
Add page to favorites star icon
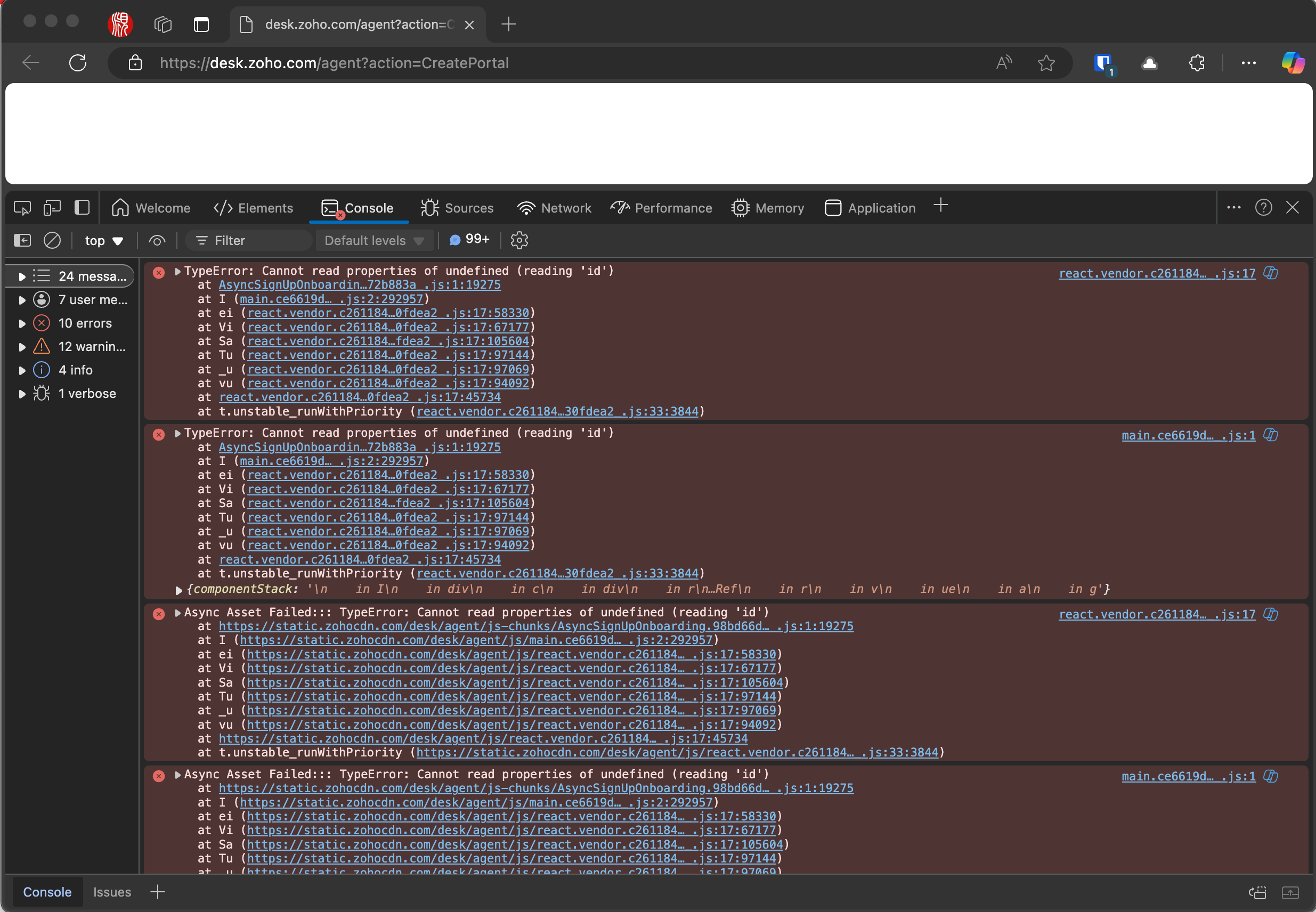point(1046,63)
